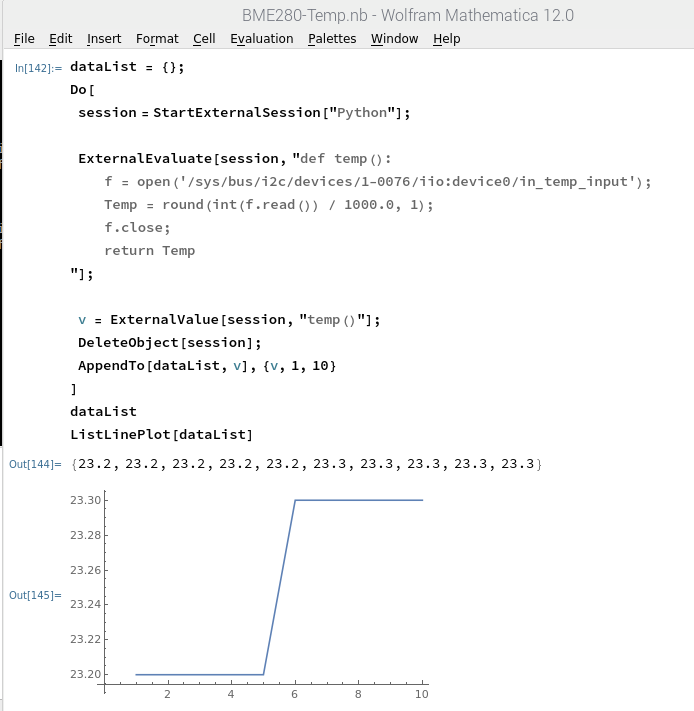The width and height of the screenshot is (694, 711).
Task: Click the 'return Temp' line
Action: point(150,251)
